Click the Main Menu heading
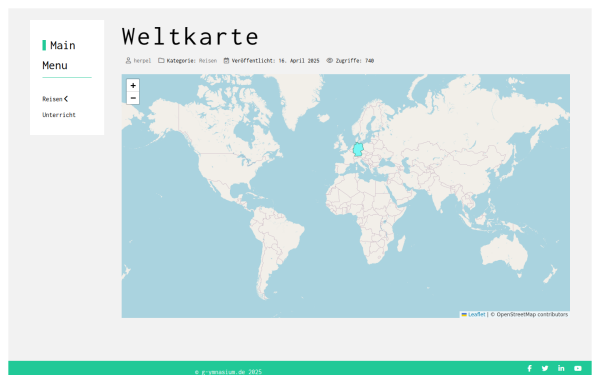This screenshot has height=375, width=600. (59, 55)
